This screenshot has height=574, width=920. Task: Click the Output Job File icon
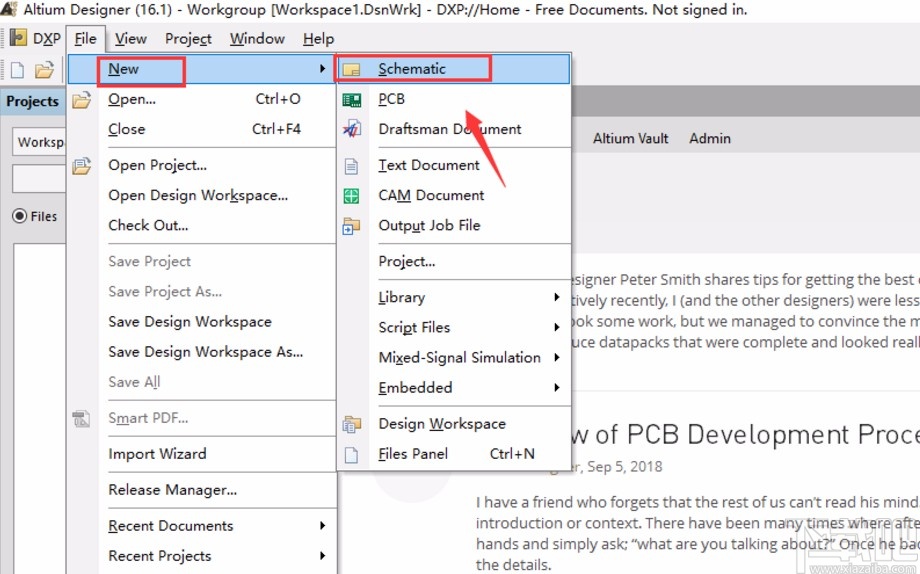point(351,226)
